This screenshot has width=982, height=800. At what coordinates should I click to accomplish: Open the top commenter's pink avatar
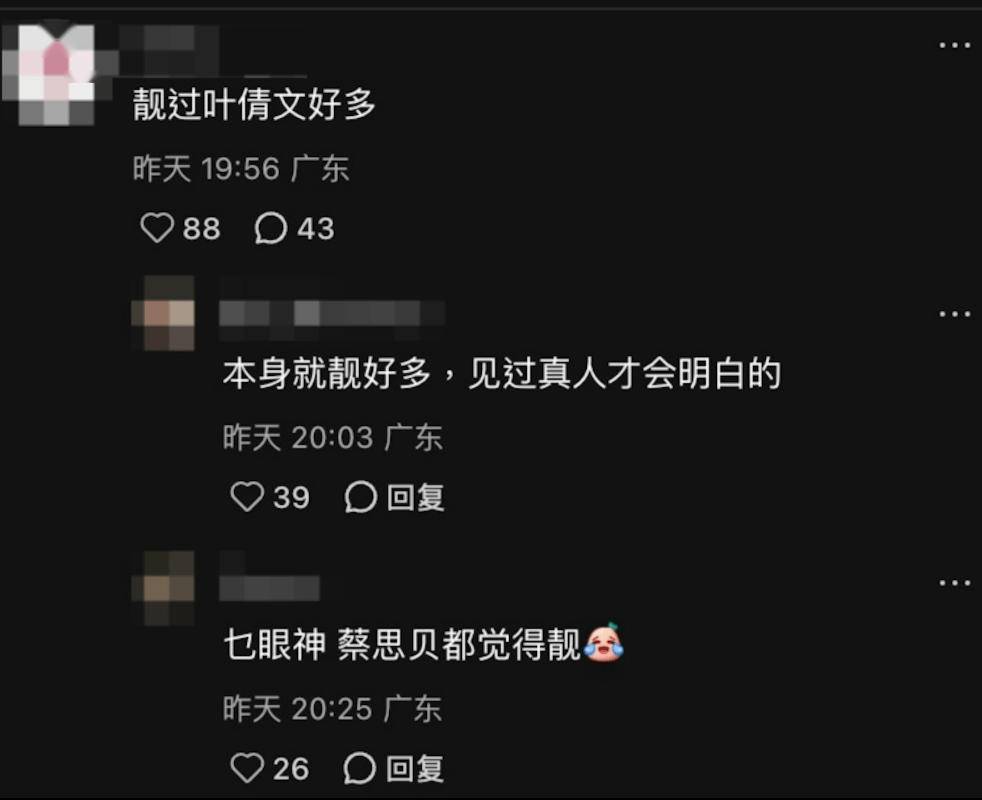[x=56, y=74]
